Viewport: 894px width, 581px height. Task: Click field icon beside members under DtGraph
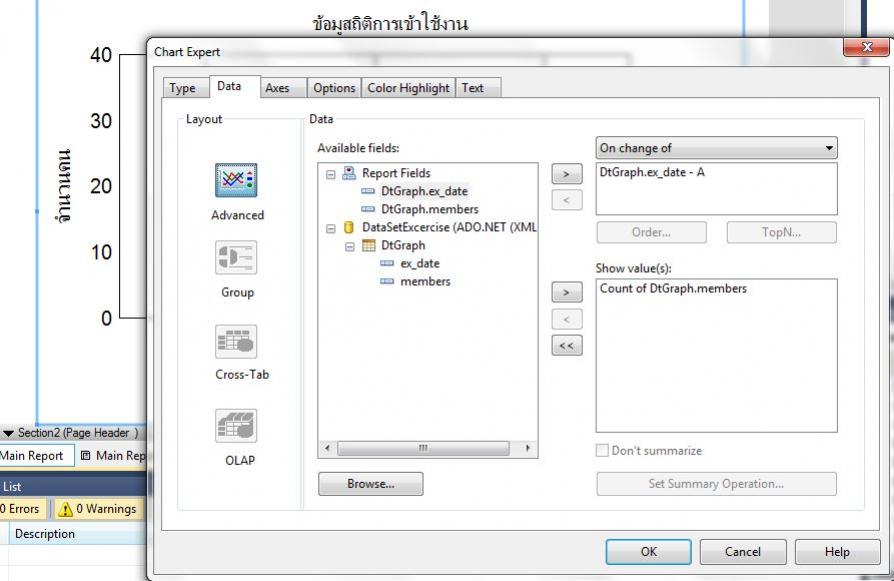387,282
